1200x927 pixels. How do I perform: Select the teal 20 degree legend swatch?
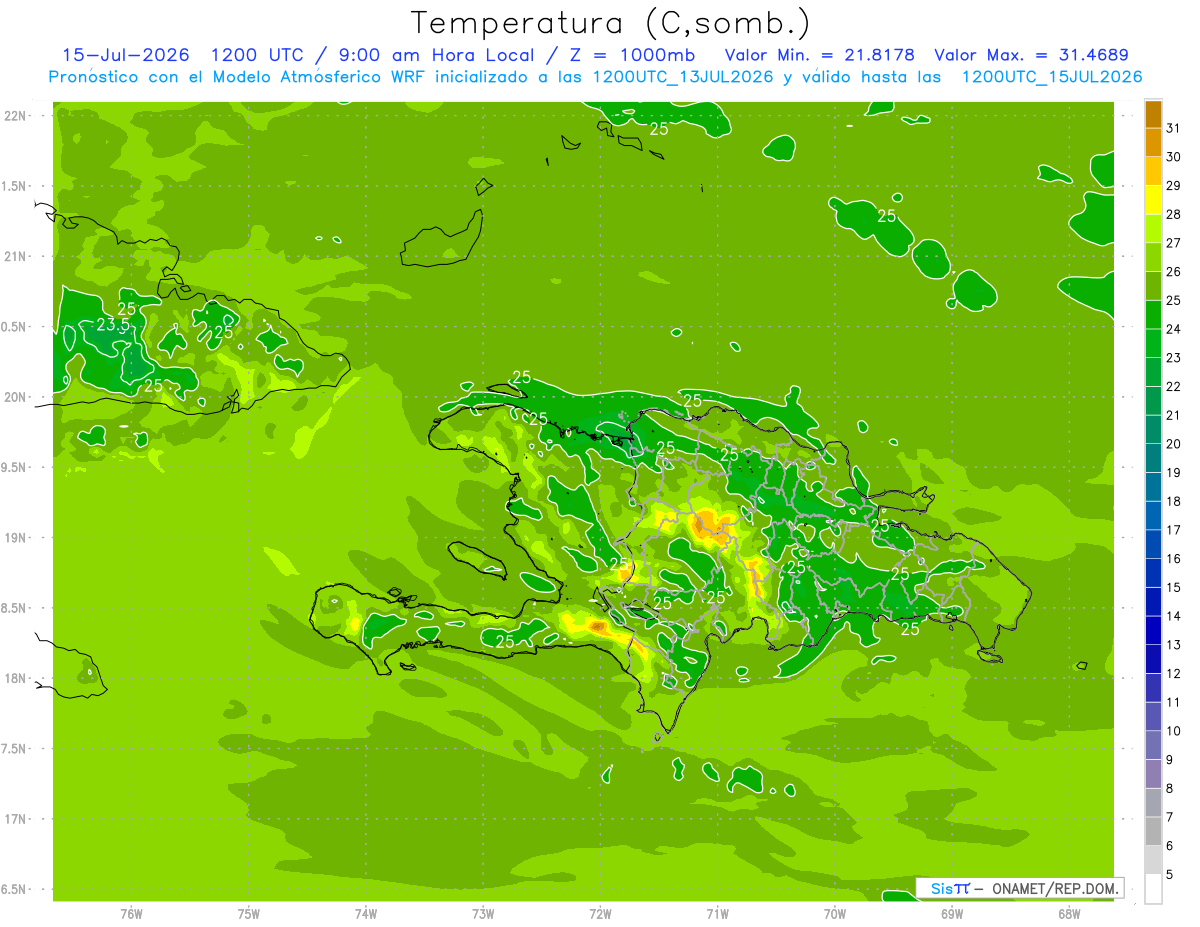[x=1153, y=430]
